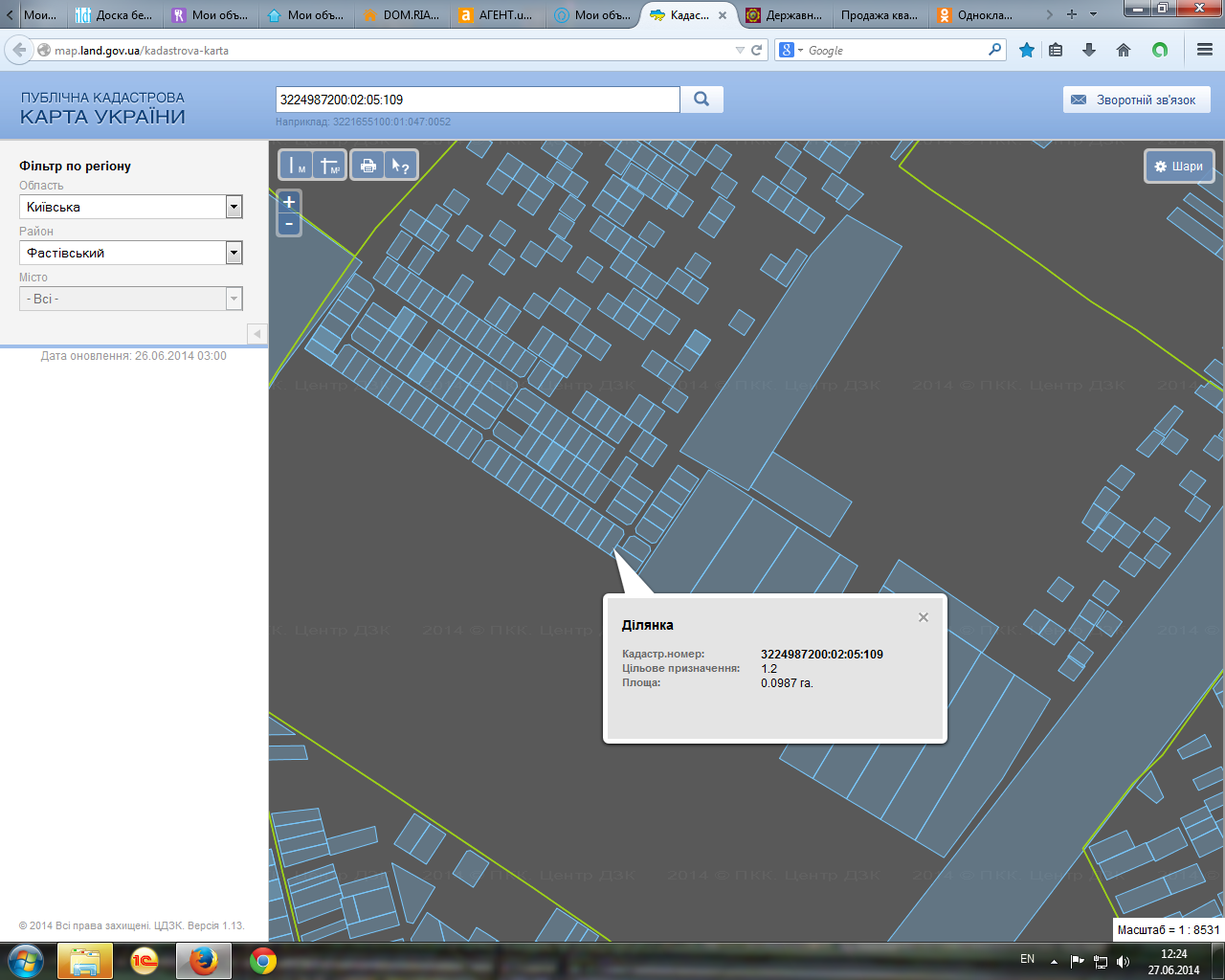Screen dimensions: 1225x980
Task: Bookmark this page with star icon
Action: point(1027,50)
